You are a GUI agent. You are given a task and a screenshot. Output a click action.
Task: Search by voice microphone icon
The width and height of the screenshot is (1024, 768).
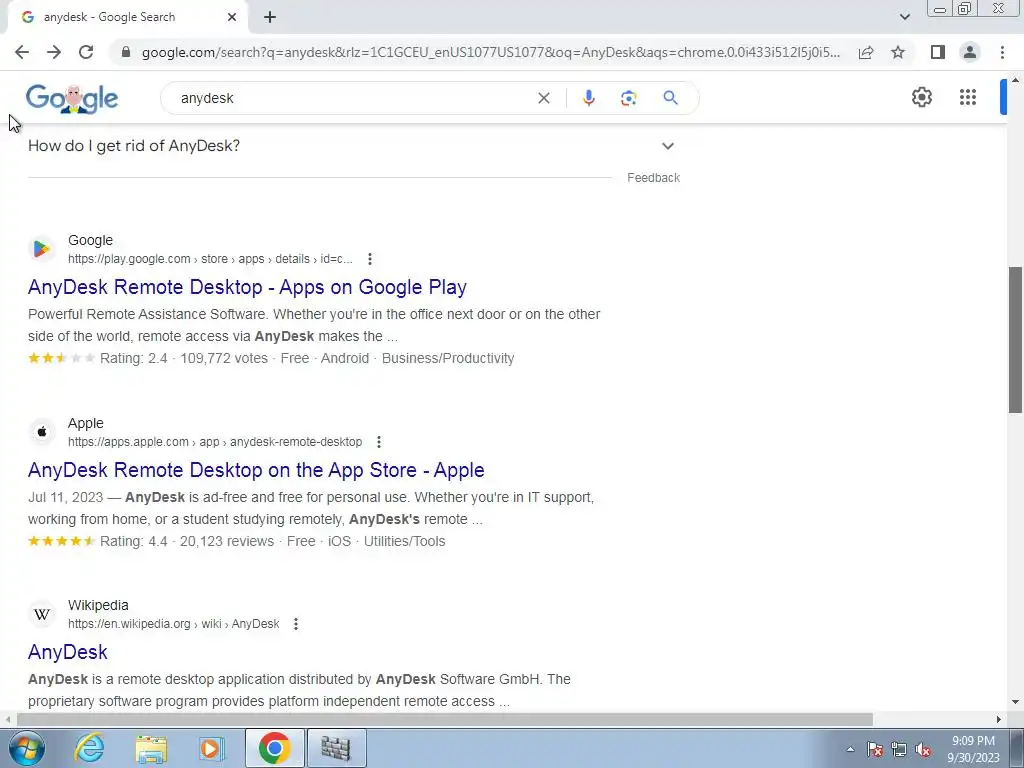click(x=588, y=98)
